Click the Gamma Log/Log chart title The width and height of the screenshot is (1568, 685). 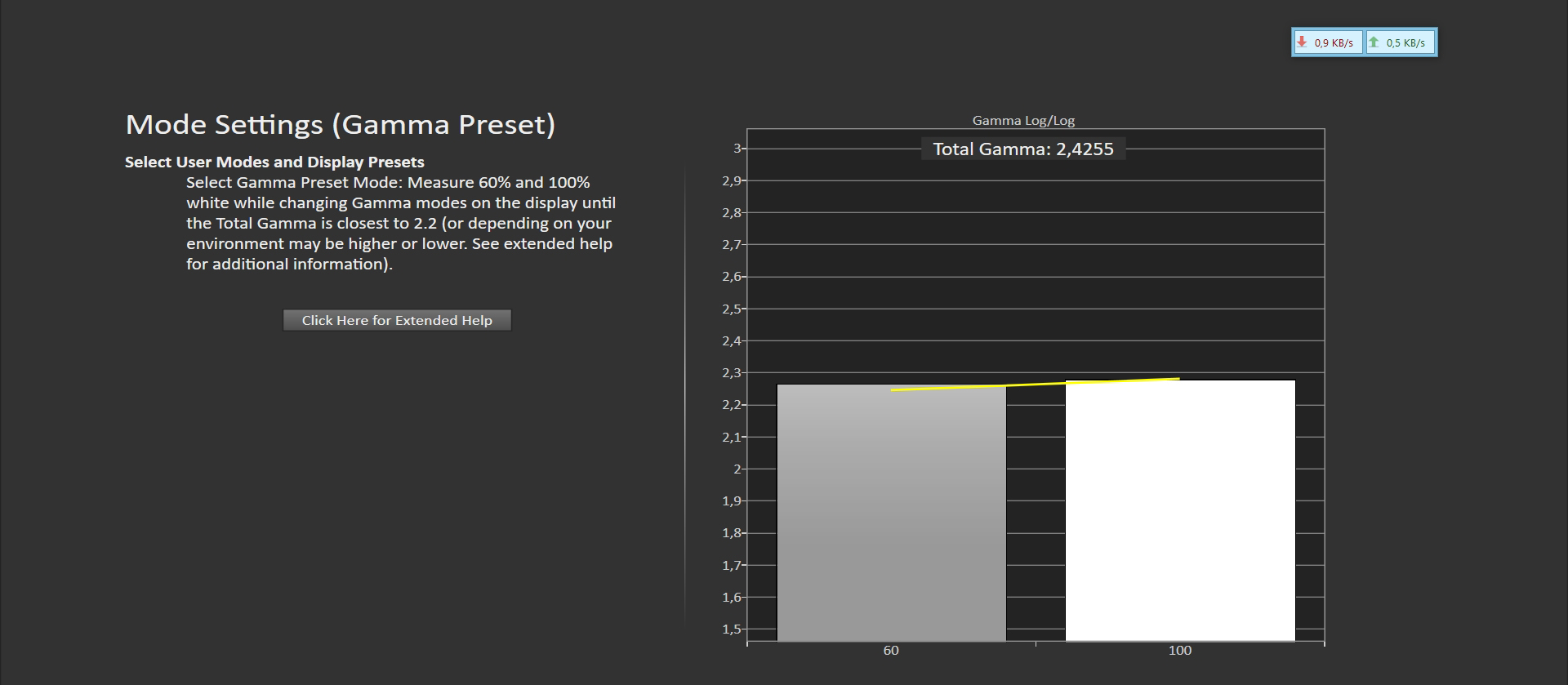(x=1023, y=120)
